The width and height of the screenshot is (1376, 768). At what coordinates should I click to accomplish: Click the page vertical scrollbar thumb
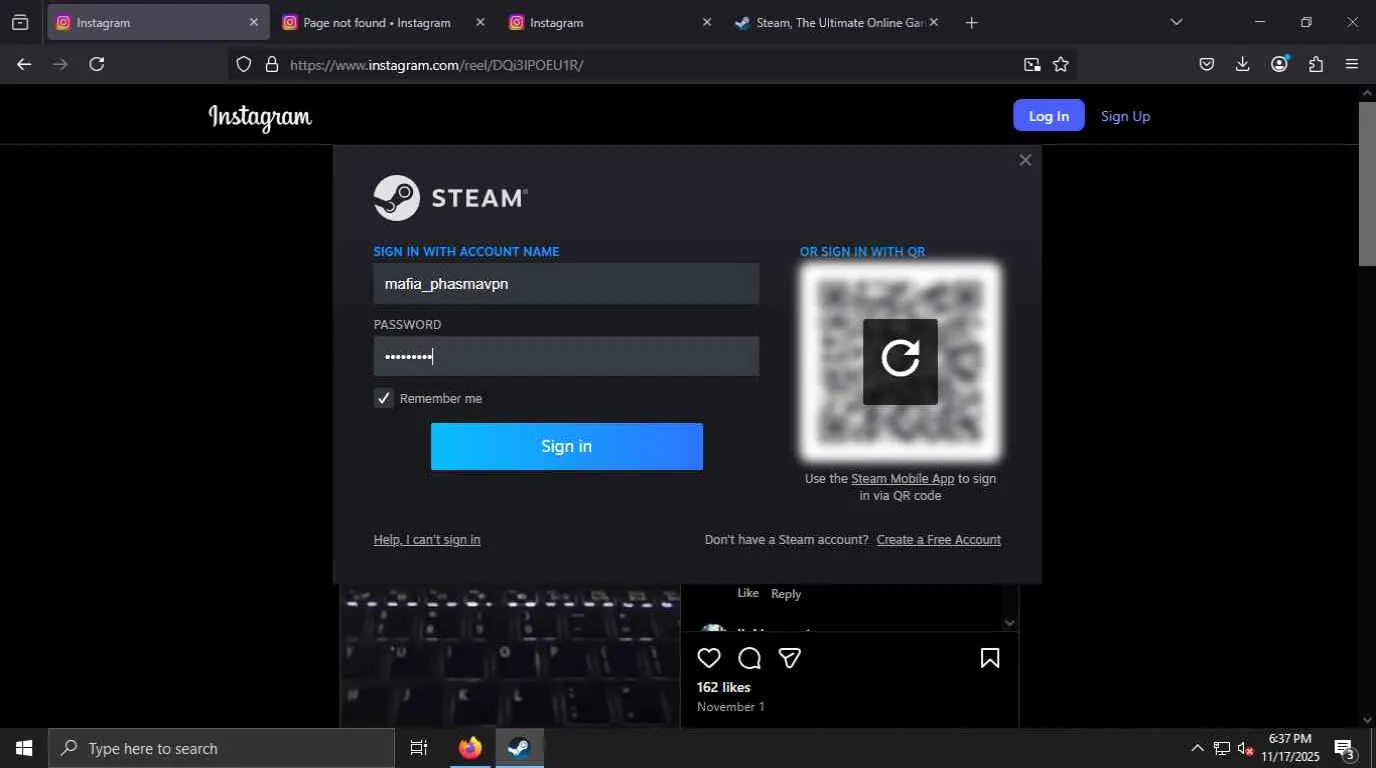point(1367,183)
